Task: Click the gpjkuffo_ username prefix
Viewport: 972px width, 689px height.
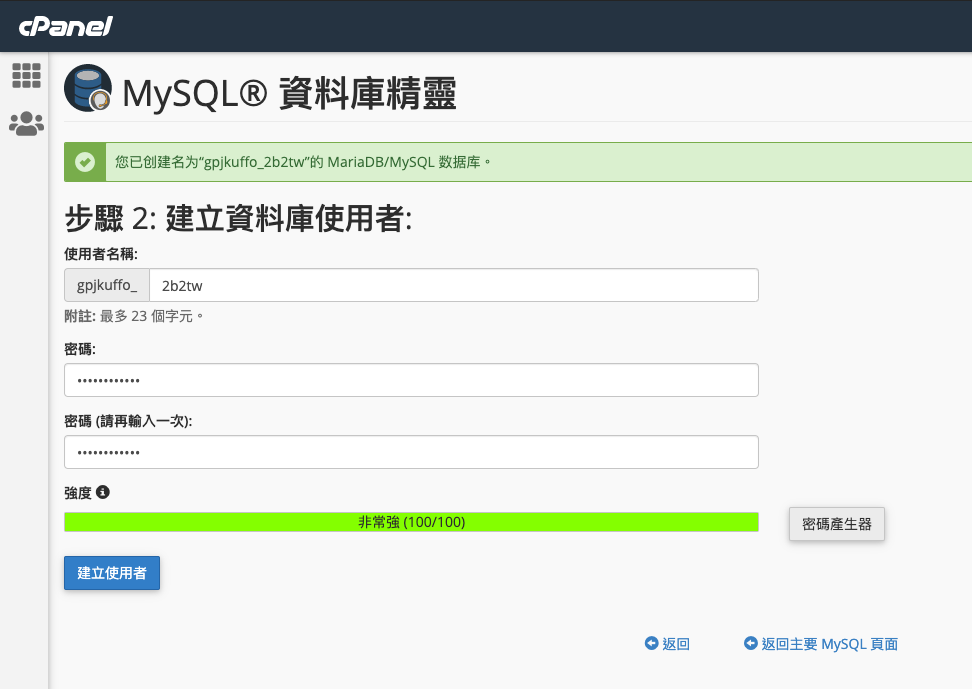Action: pos(107,285)
